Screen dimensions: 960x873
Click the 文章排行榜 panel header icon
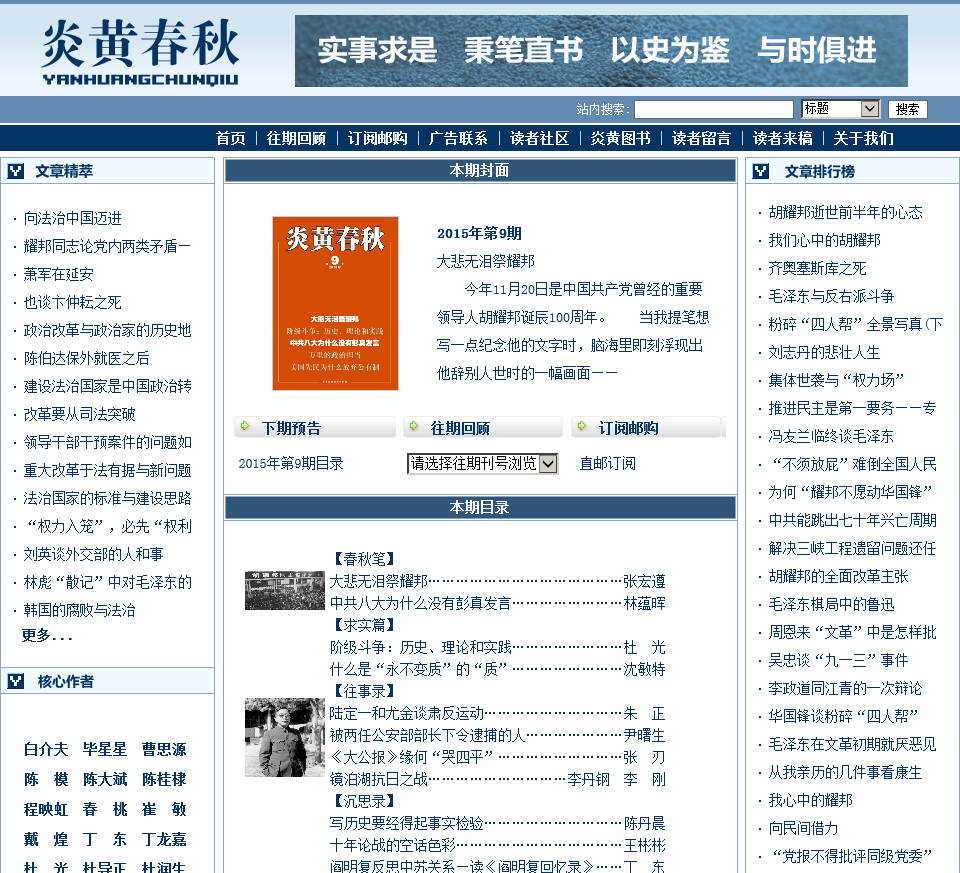click(760, 171)
